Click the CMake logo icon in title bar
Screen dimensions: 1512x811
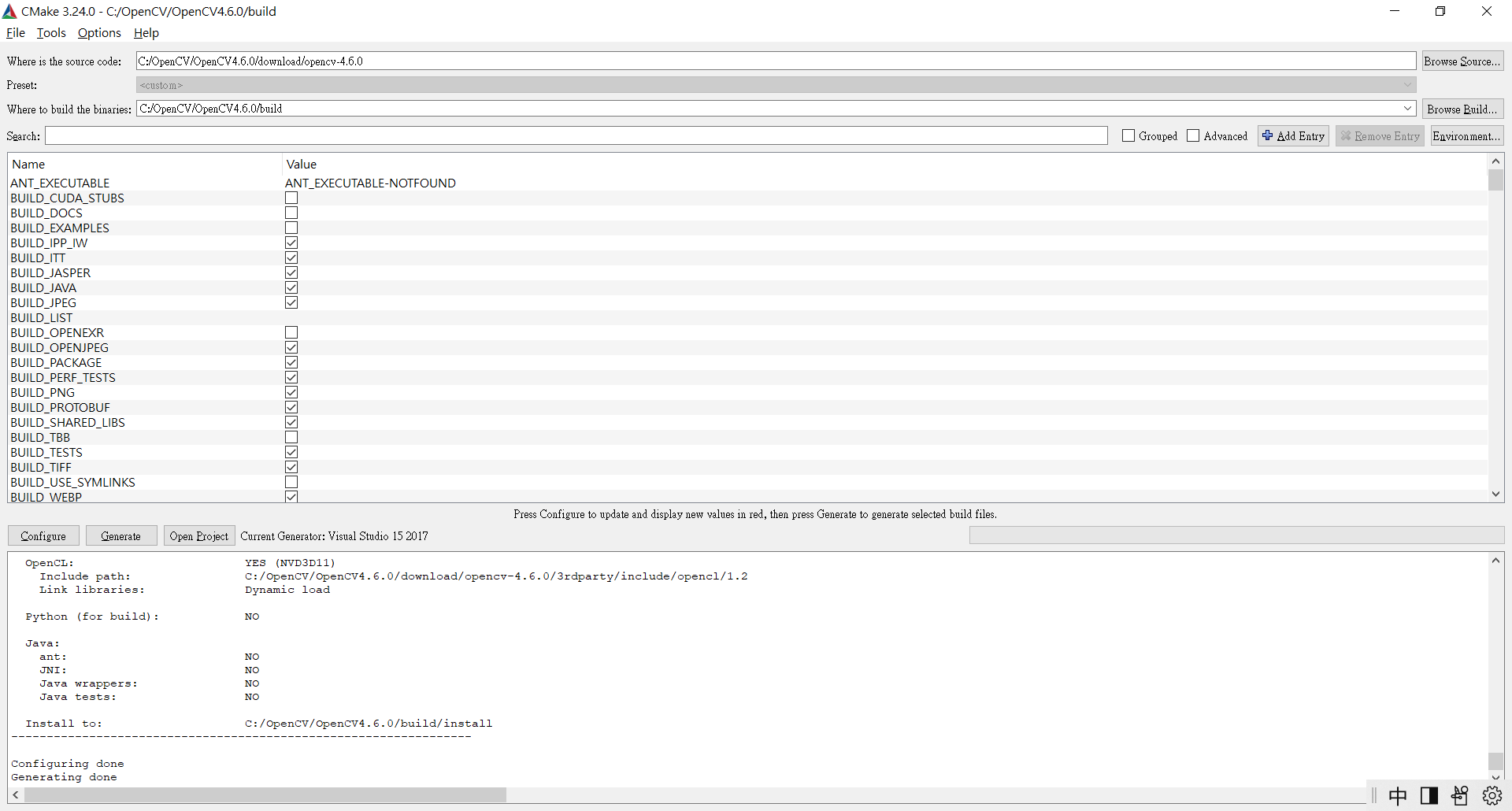point(9,11)
